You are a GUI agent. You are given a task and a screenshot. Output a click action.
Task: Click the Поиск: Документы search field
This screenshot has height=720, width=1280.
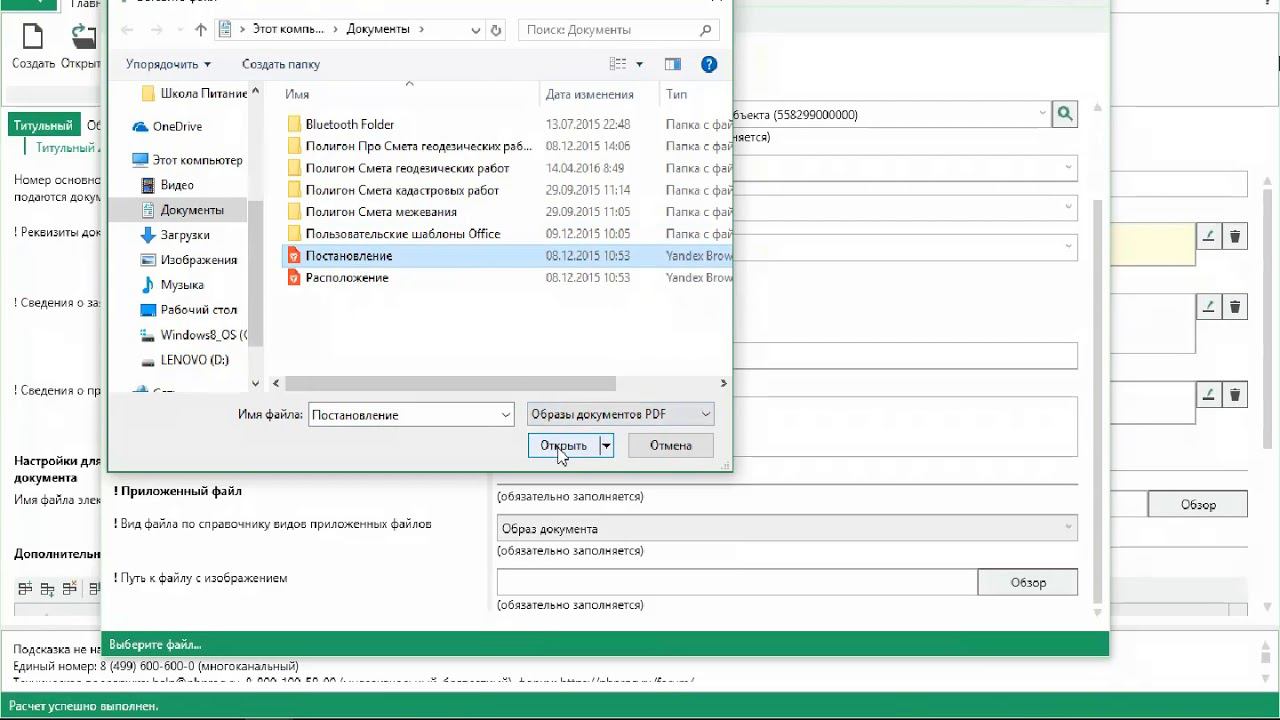point(610,30)
